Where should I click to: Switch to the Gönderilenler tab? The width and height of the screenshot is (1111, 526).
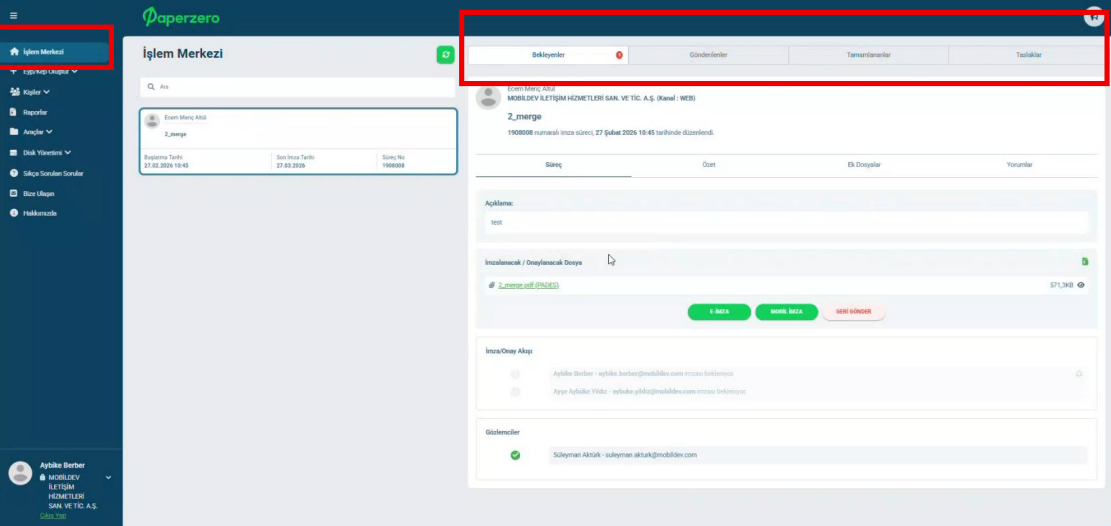[x=708, y=55]
